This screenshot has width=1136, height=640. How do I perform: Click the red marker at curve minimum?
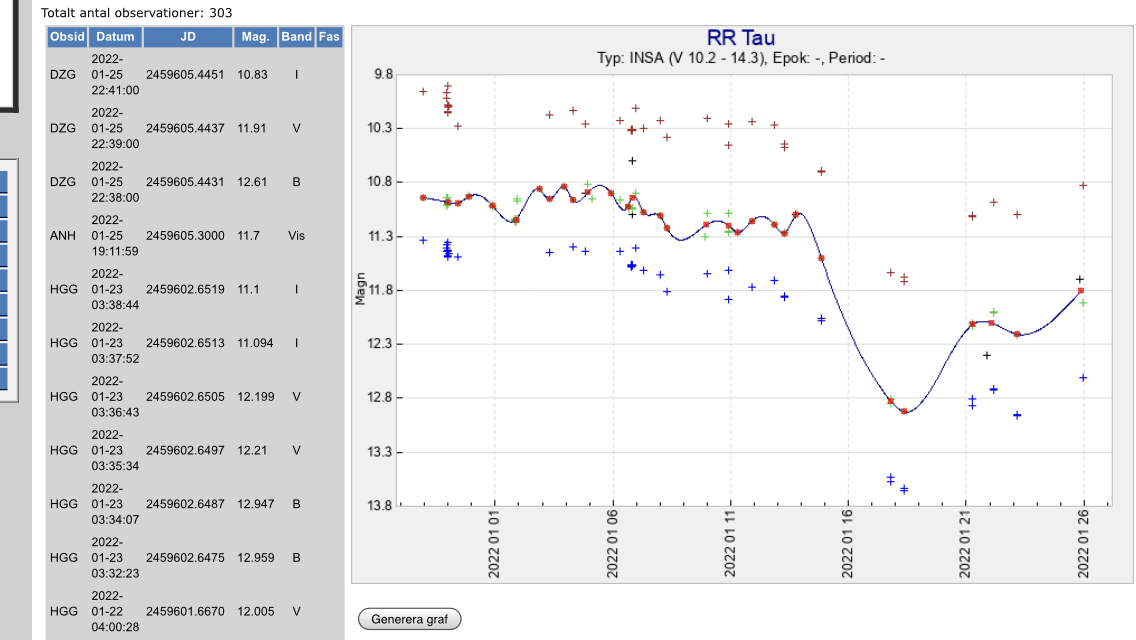point(904,411)
